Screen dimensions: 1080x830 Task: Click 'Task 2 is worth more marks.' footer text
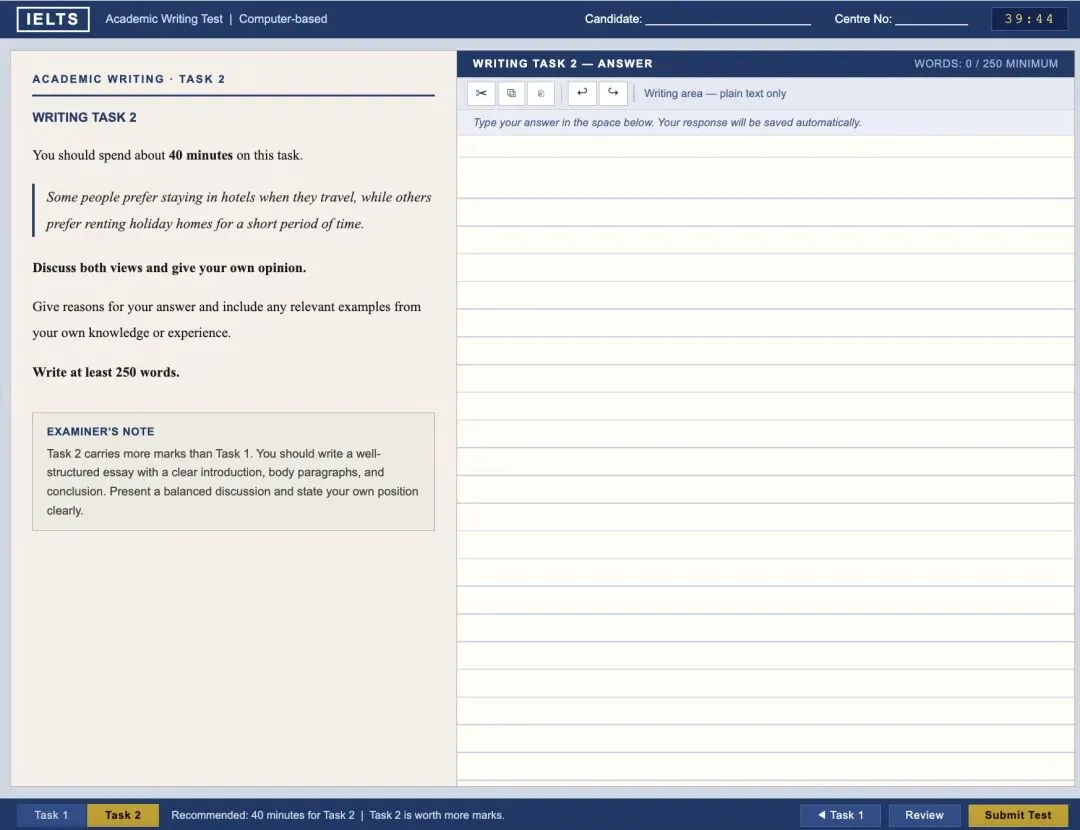tap(437, 815)
